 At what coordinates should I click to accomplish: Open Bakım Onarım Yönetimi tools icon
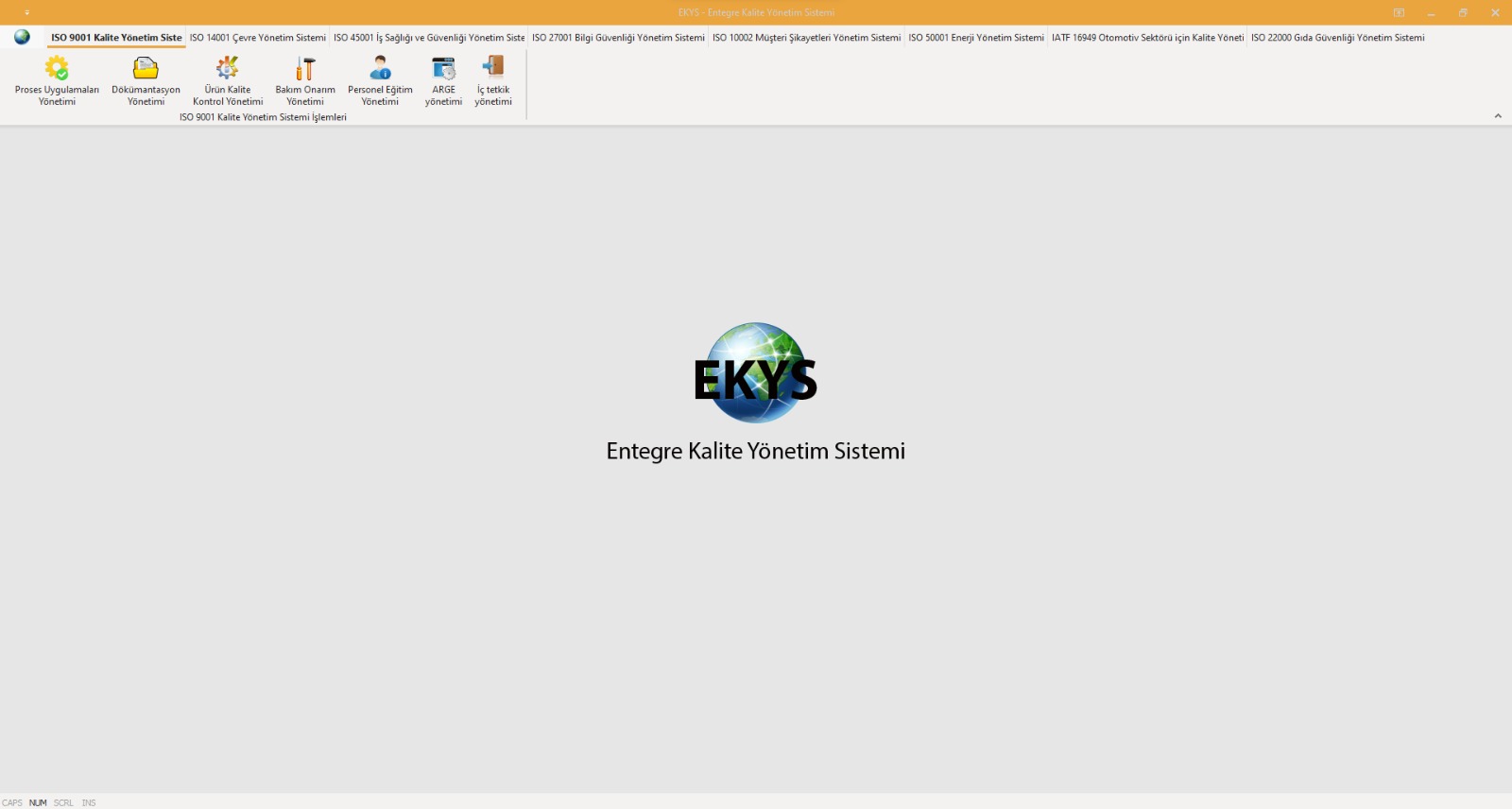[x=305, y=70]
